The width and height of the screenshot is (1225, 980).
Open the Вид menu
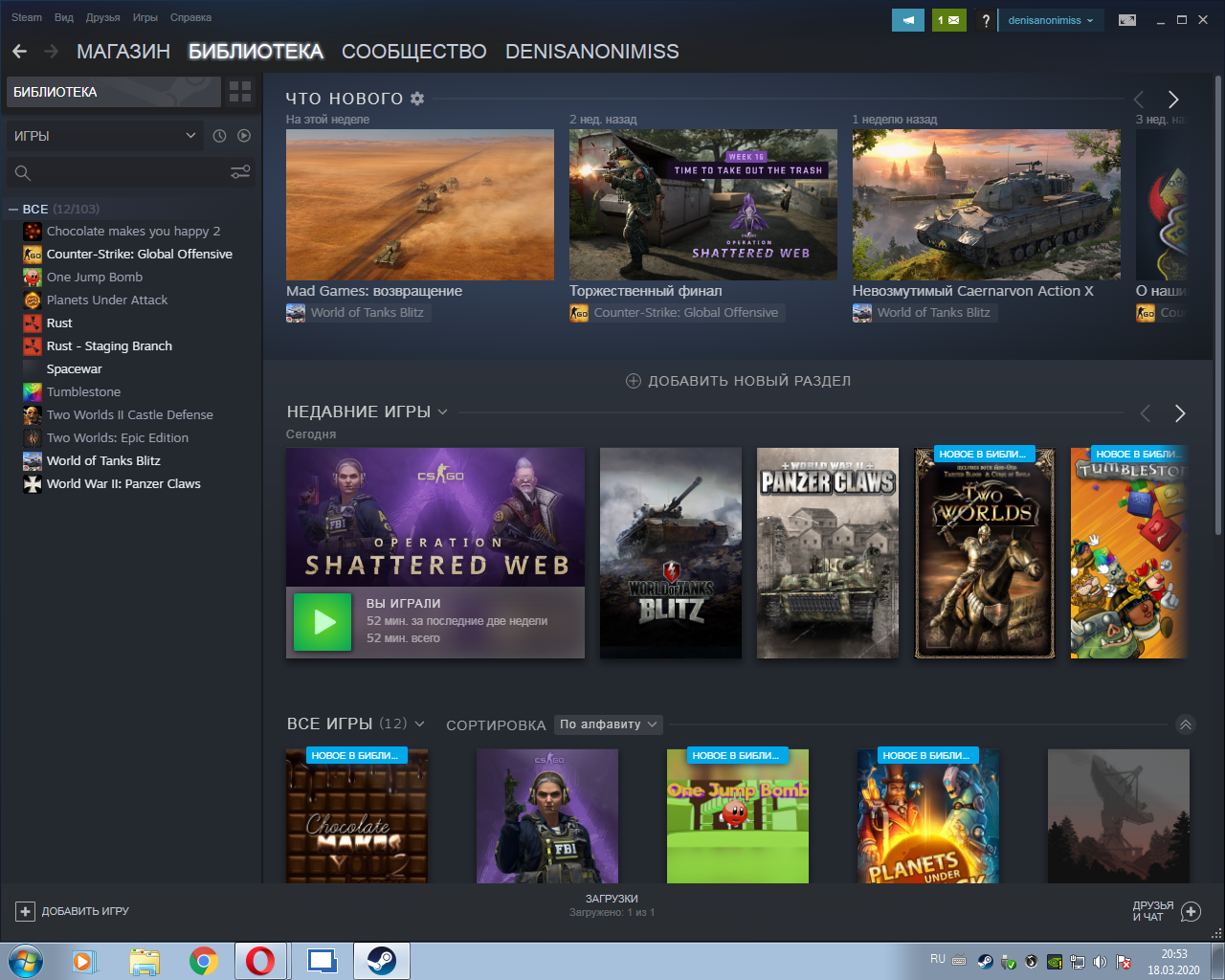coord(64,17)
